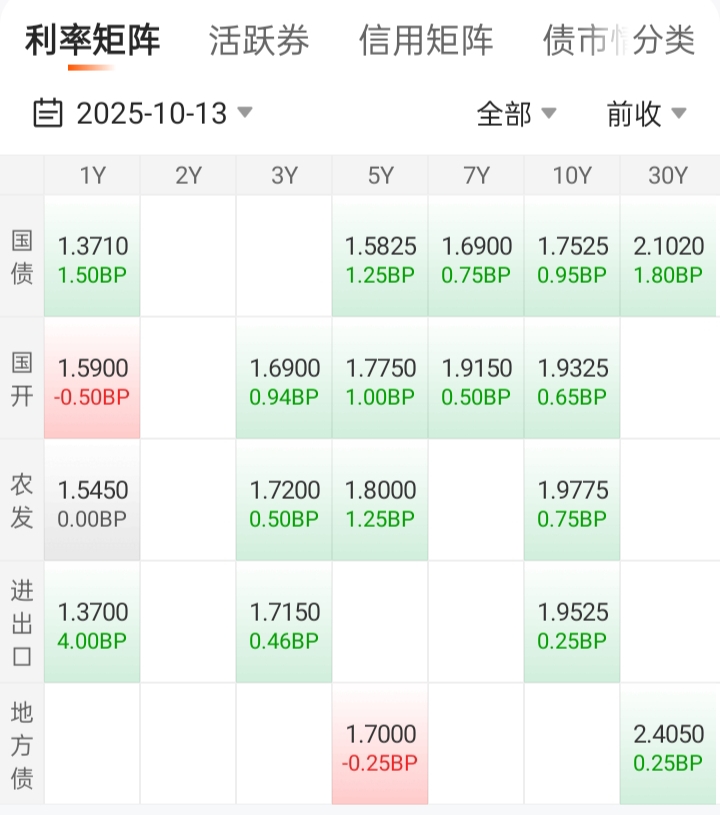Screen dimensions: 720x815
Task: Select the 地方债 5Y cell showing 1.7000
Action: coord(380,746)
